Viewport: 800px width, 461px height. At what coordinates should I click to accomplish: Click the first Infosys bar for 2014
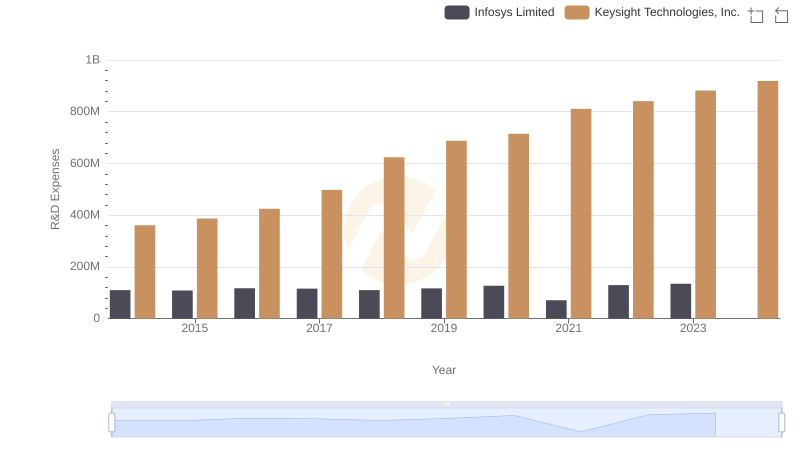[x=120, y=304]
